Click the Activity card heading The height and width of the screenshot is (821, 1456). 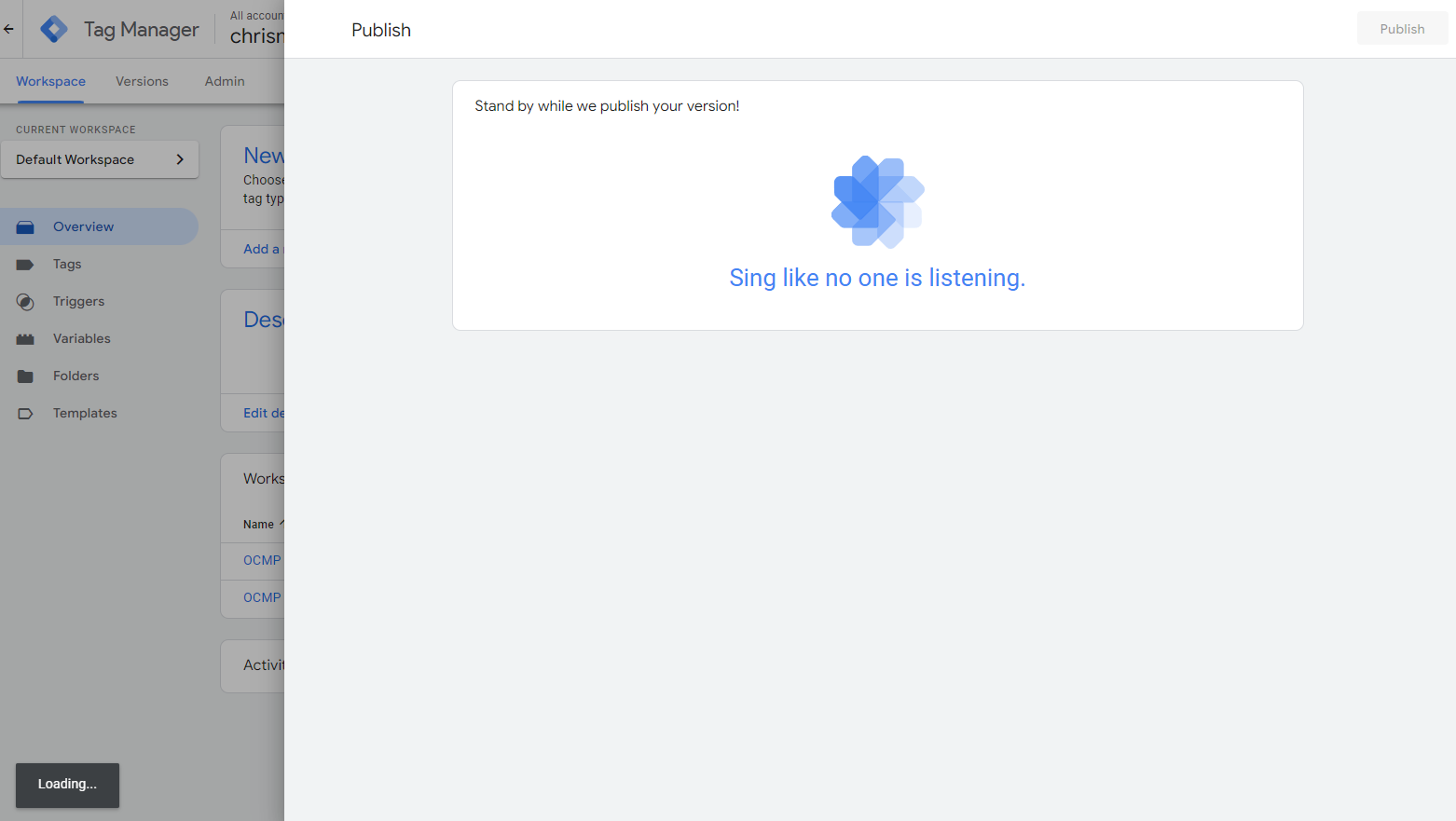[264, 664]
